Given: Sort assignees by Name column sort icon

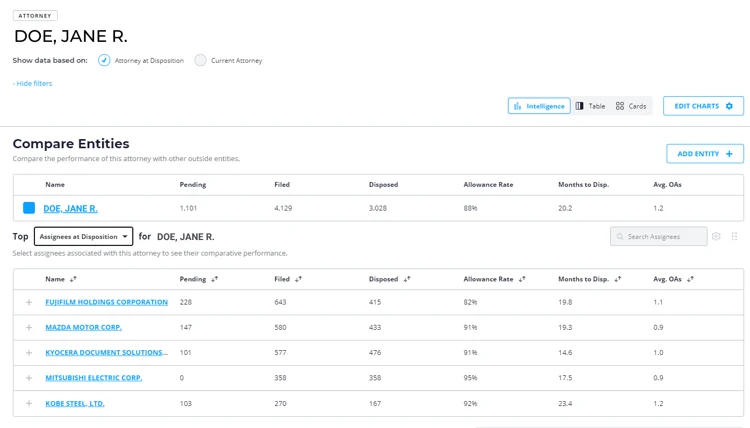Looking at the screenshot, I should point(73,279).
